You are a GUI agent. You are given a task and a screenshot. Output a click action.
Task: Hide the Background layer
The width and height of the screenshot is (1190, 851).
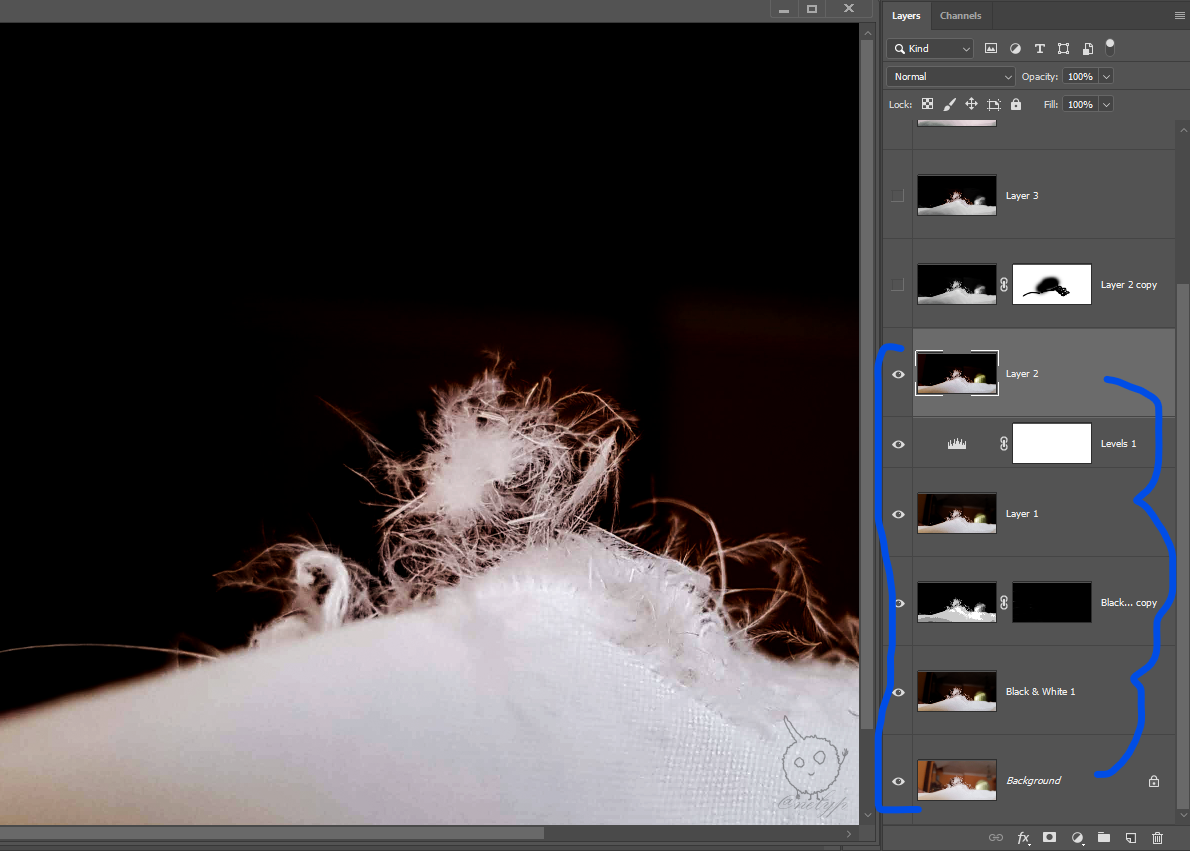coord(898,781)
